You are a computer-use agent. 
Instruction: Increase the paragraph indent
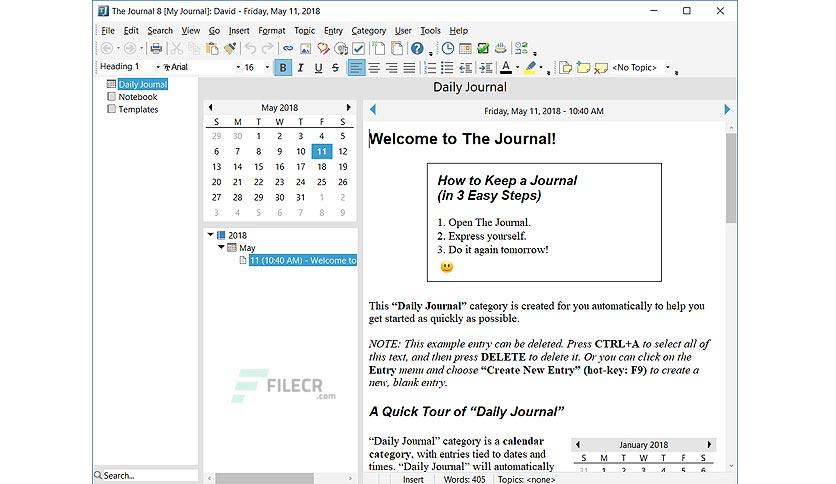[485, 68]
